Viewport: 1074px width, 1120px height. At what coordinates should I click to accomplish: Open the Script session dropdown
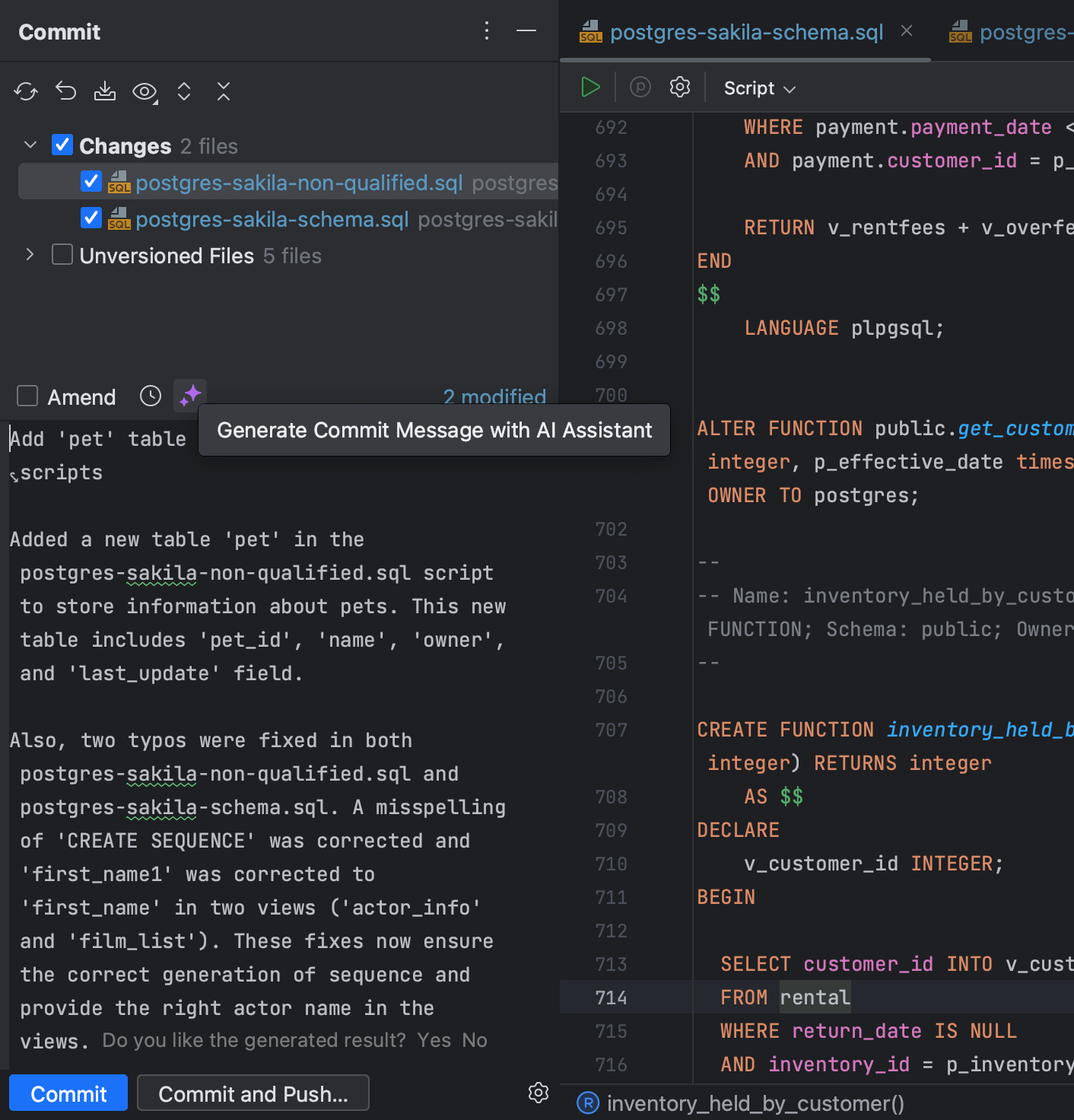tap(758, 87)
